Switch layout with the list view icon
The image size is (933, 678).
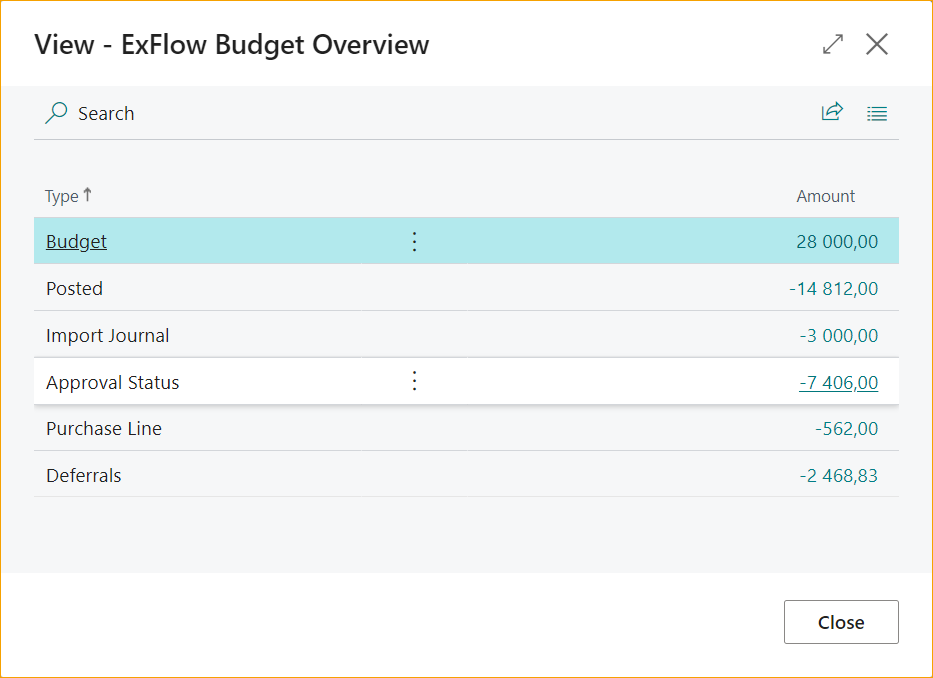point(876,113)
